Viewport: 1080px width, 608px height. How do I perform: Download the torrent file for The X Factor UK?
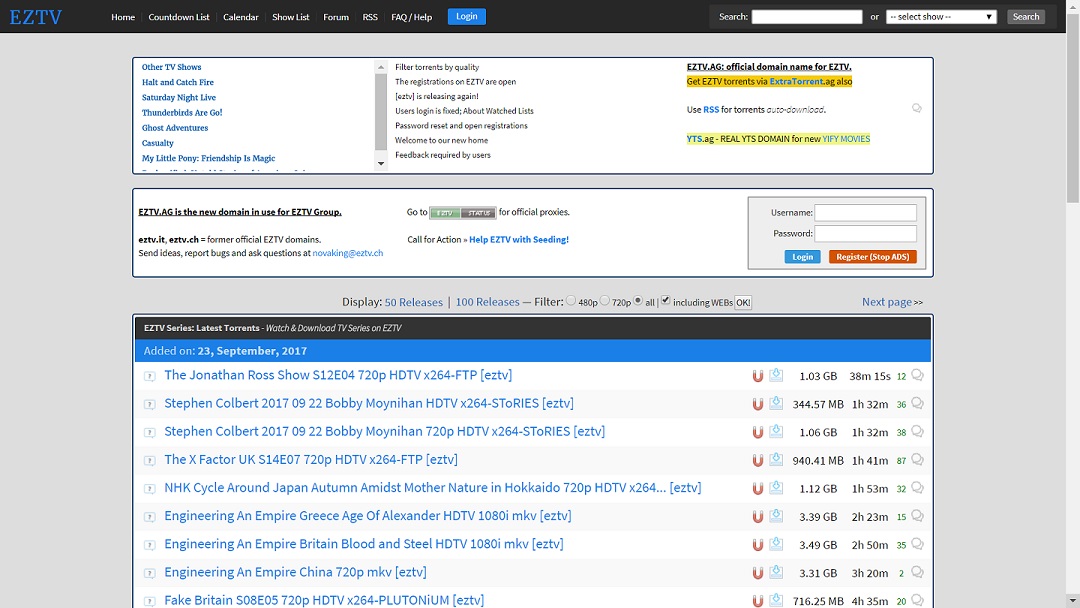pos(776,459)
